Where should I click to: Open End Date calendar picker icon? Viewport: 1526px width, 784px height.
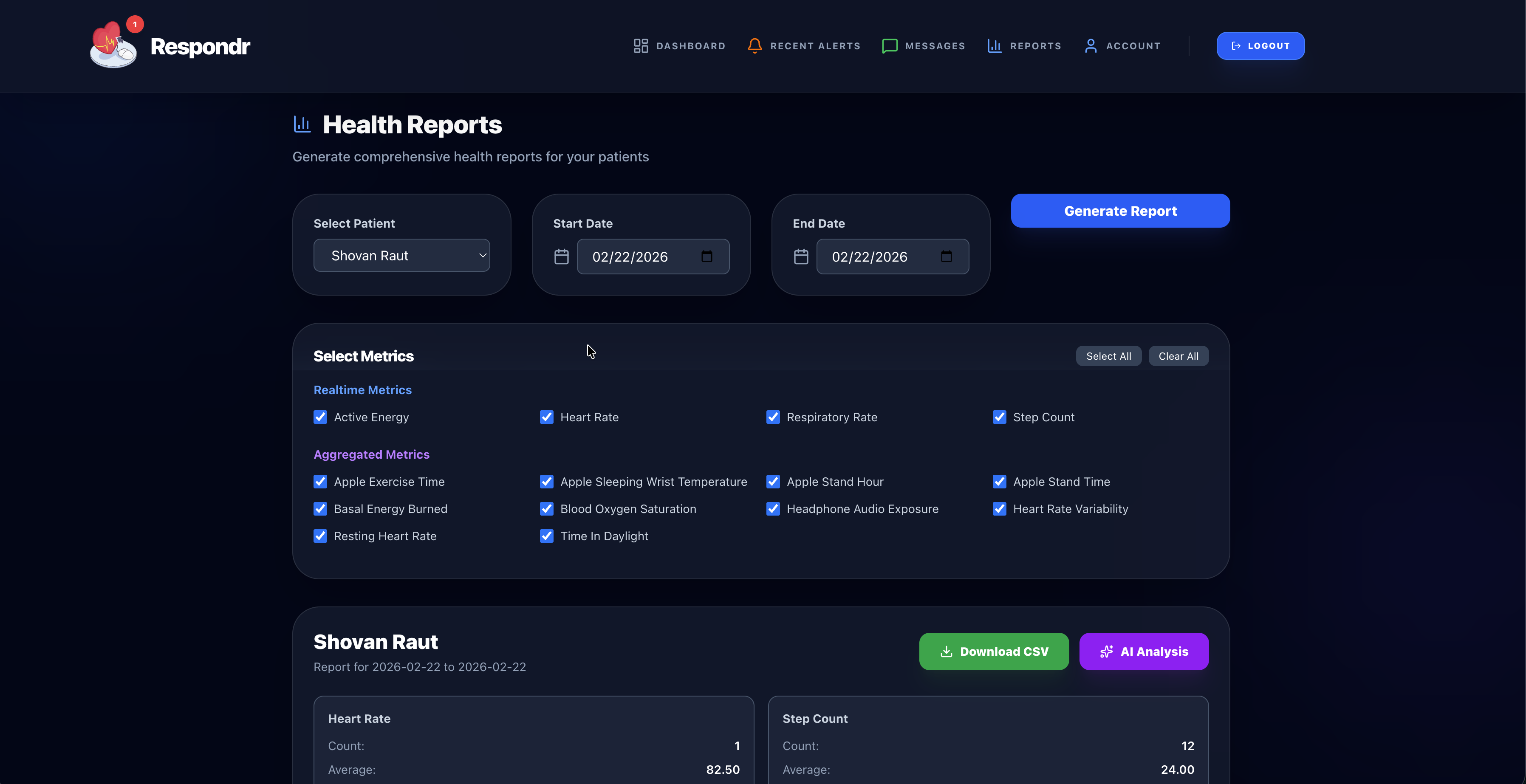point(946,257)
